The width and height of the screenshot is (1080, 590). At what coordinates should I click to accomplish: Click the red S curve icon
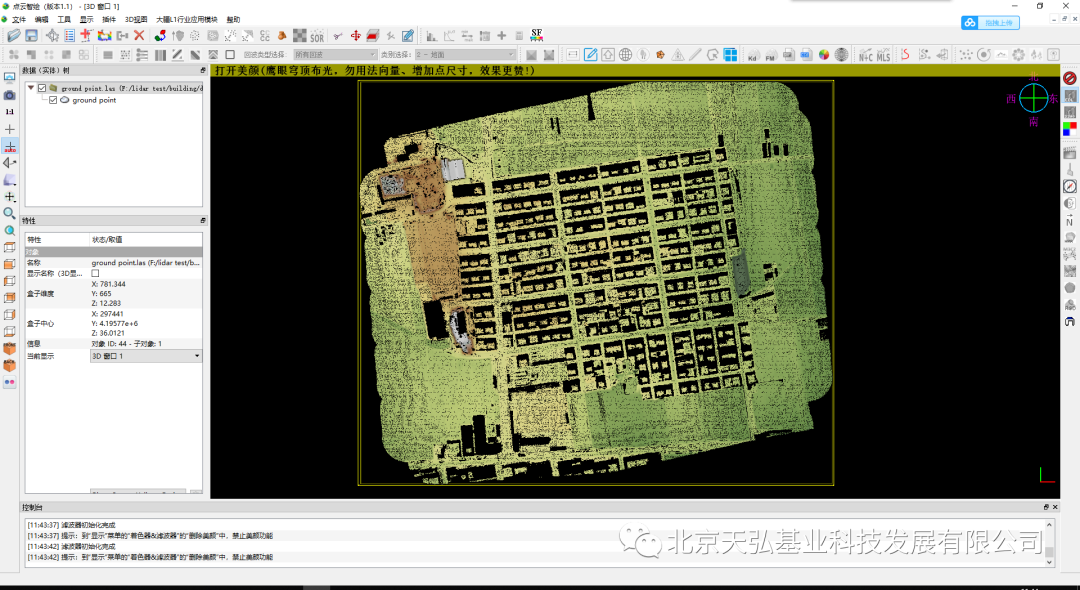(905, 54)
